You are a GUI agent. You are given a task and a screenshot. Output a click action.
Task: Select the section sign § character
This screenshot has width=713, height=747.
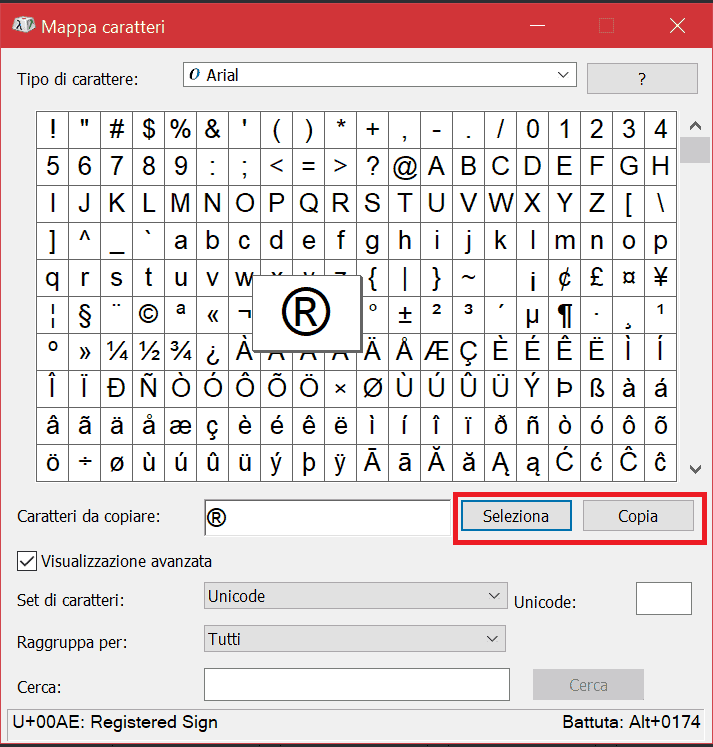(84, 314)
